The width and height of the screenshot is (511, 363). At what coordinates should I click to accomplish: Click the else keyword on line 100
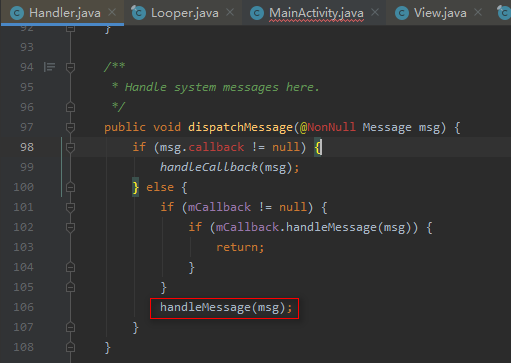pyautogui.click(x=160, y=187)
